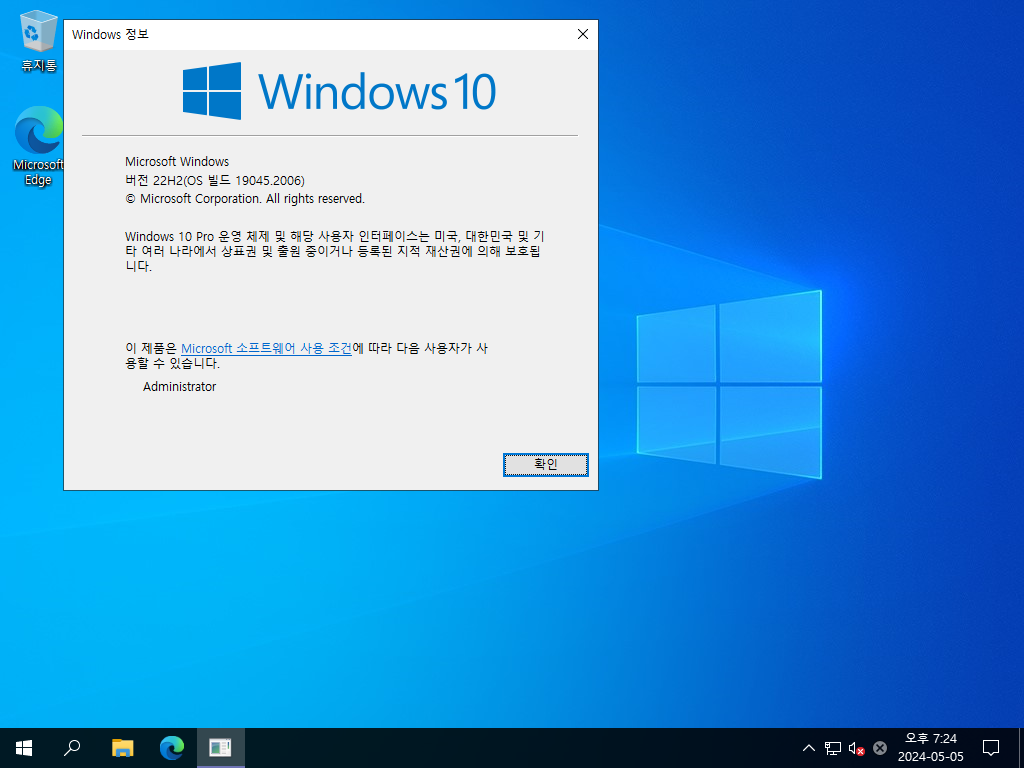Click the Show desktop sliver at the far end of the taskbar
The height and width of the screenshot is (768, 1024).
[1021, 748]
